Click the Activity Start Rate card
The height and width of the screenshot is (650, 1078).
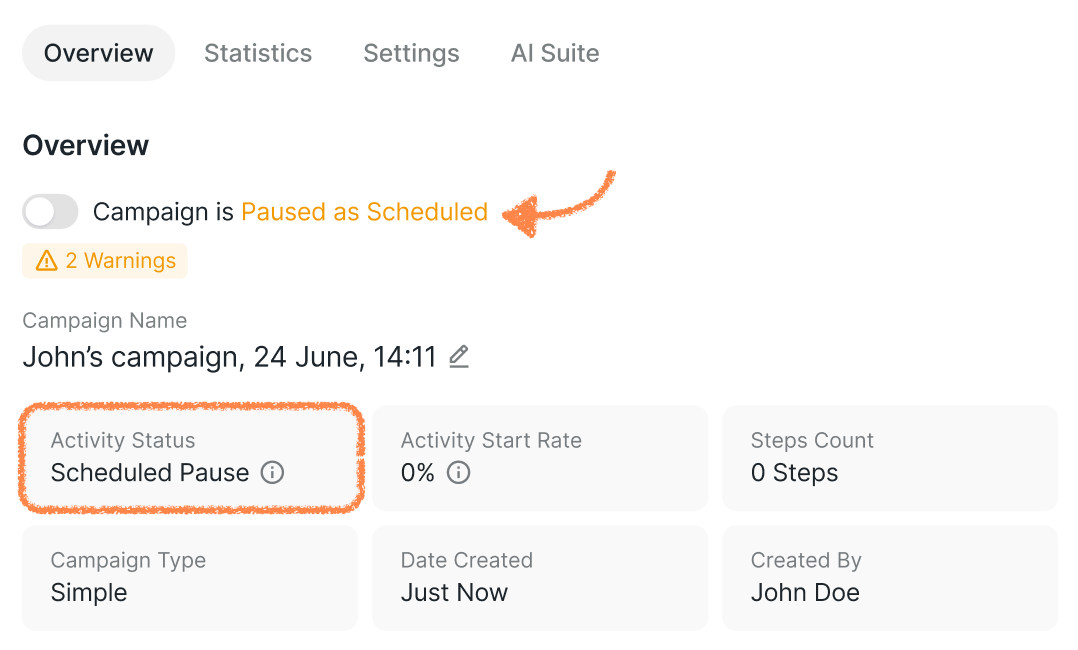pyautogui.click(x=540, y=458)
